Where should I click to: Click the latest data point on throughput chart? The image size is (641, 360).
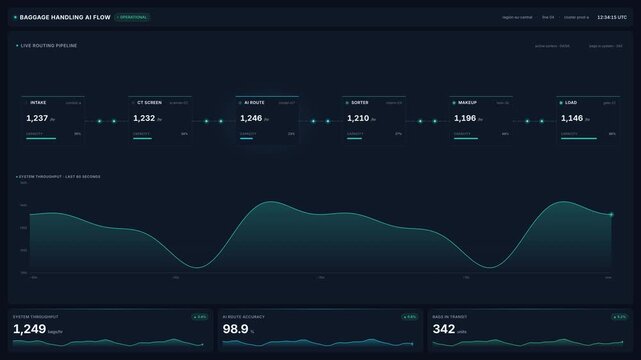tap(612, 215)
